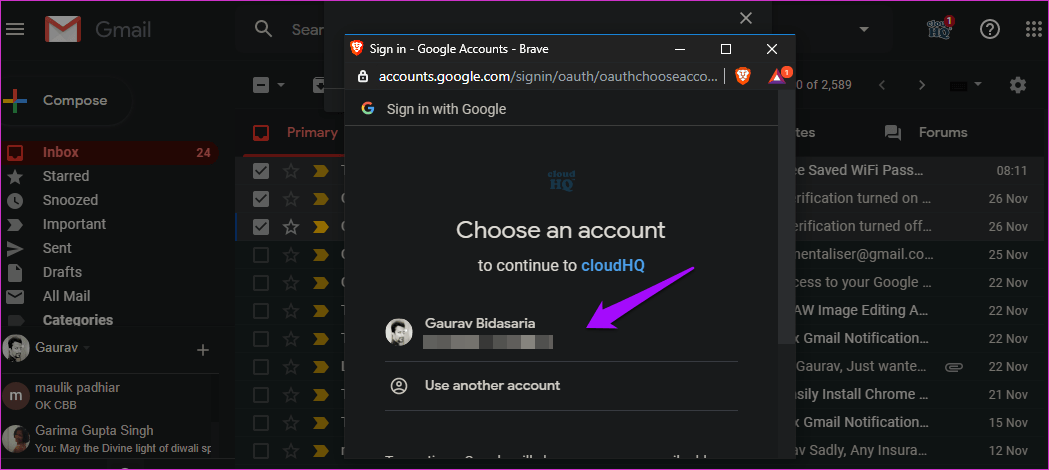Click the Gmail logo
1049x470 pixels.
pyautogui.click(x=63, y=29)
